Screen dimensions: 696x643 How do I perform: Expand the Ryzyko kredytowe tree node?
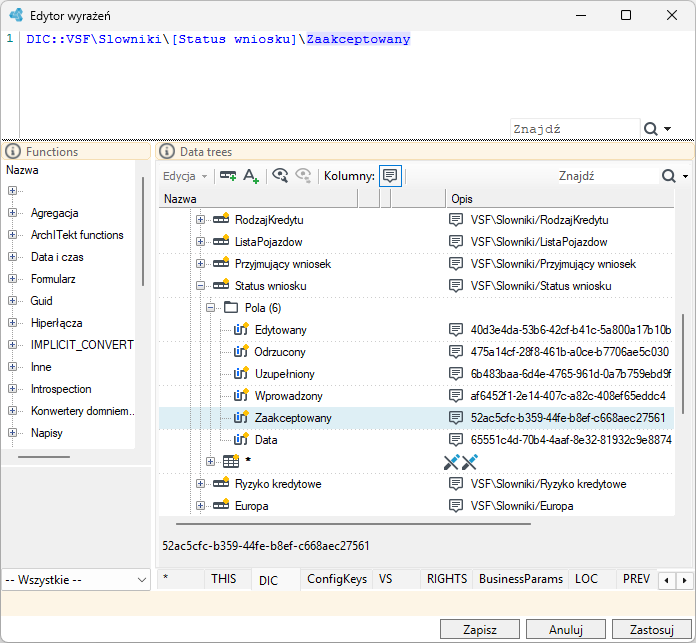(201, 484)
